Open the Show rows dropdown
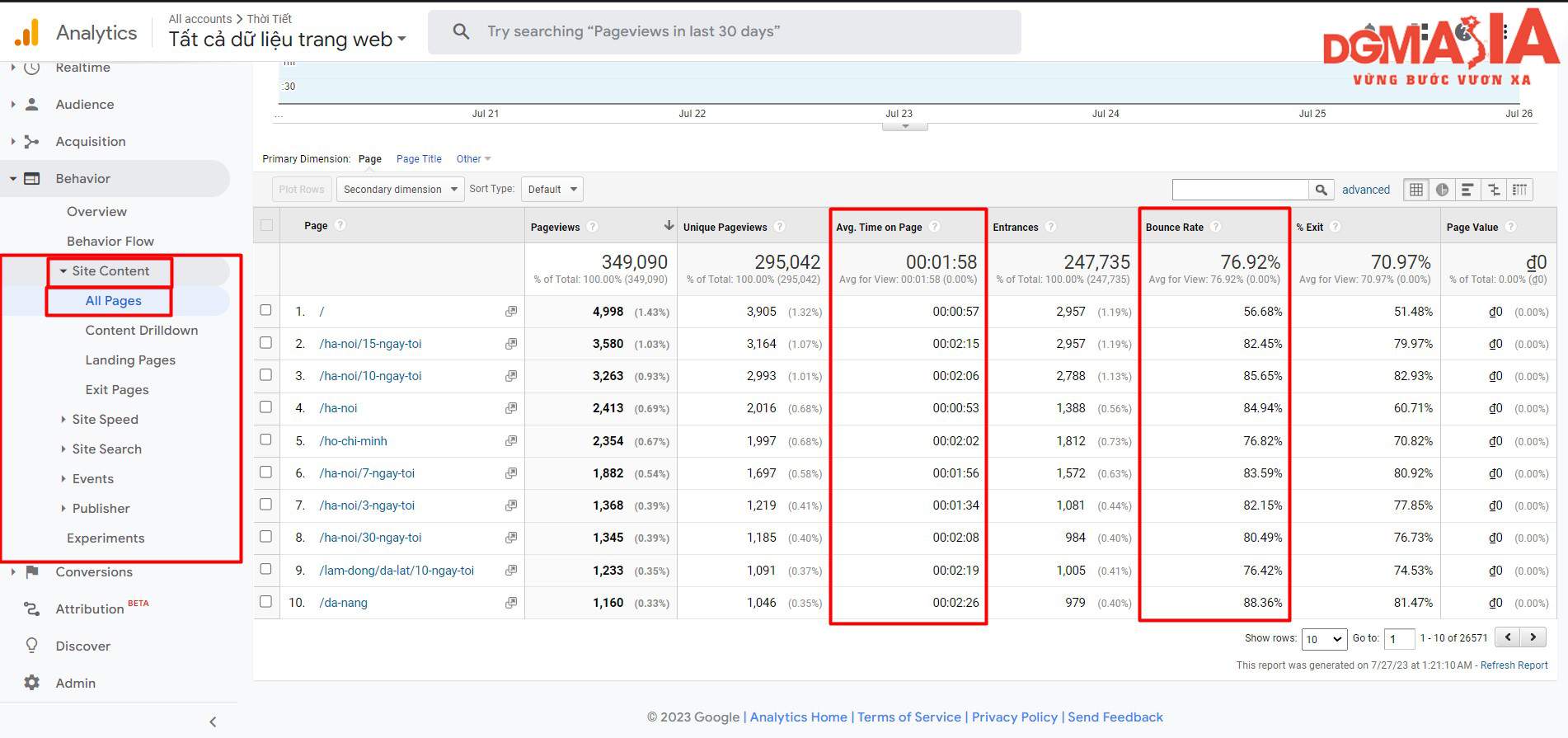1568x738 pixels. click(x=1324, y=639)
